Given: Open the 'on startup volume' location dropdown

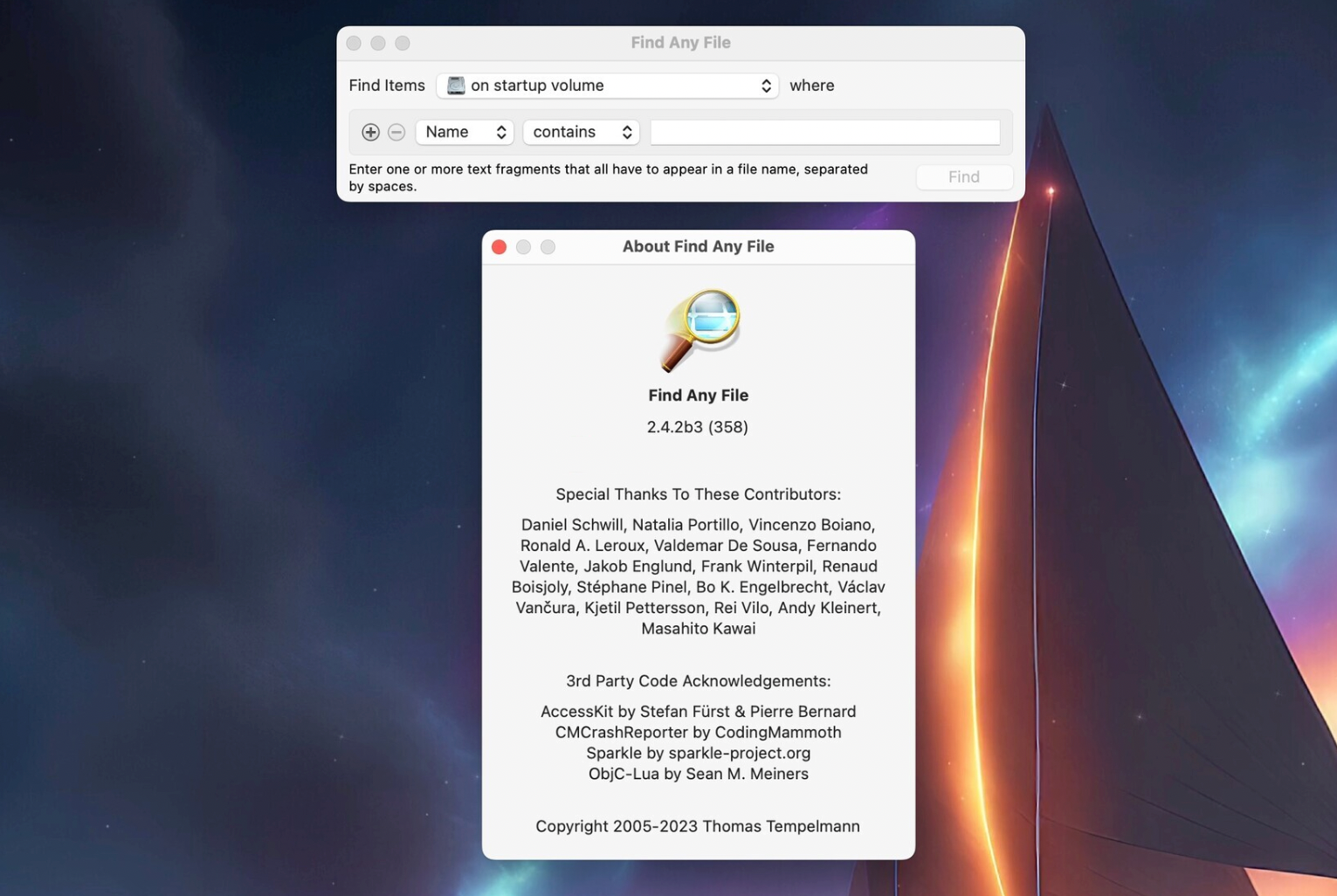Looking at the screenshot, I should click(x=608, y=86).
